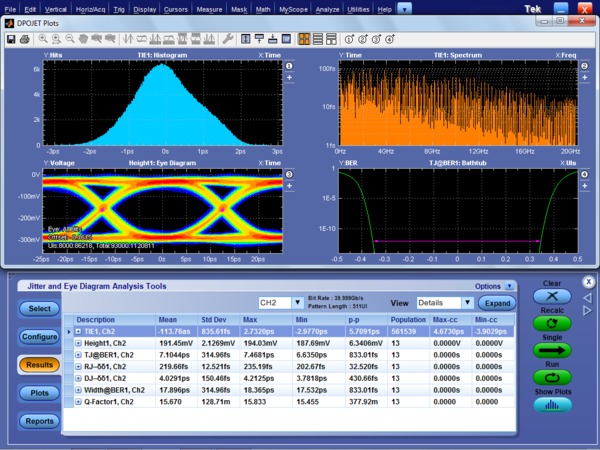Open the Configure panel
Screen dimensions: 600x450
pos(39,337)
